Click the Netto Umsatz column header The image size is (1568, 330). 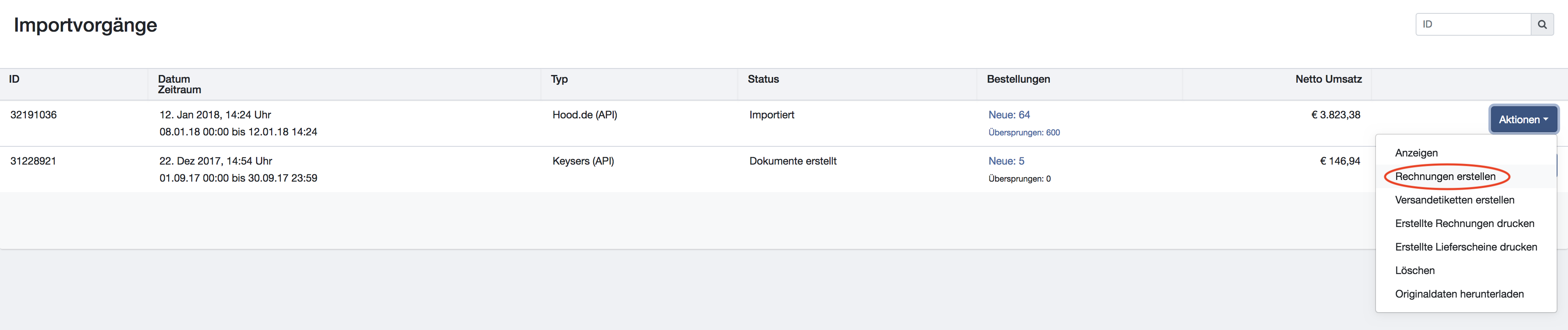pyautogui.click(x=1328, y=79)
